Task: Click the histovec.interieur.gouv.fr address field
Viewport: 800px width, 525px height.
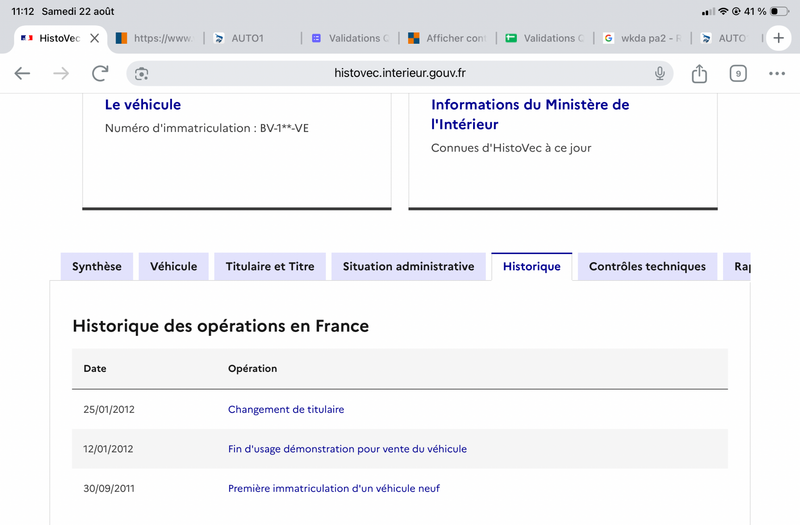Action: tap(400, 73)
